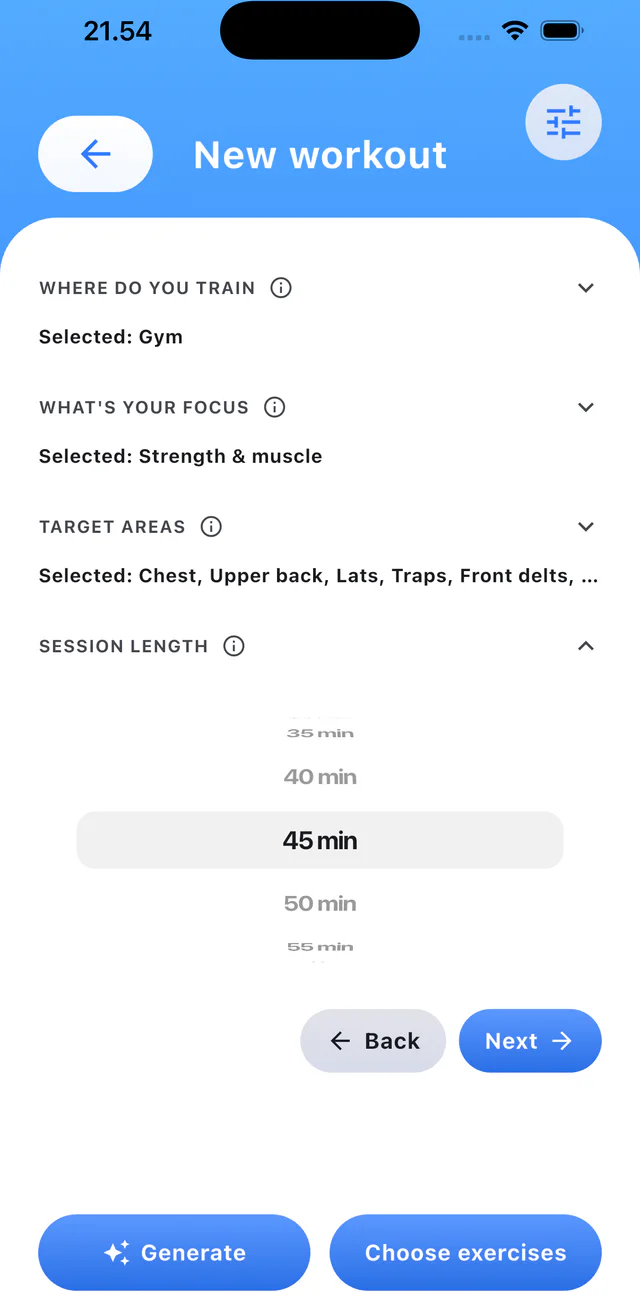640x1312 pixels.
Task: Select 40 min in the picker
Action: (x=320, y=777)
